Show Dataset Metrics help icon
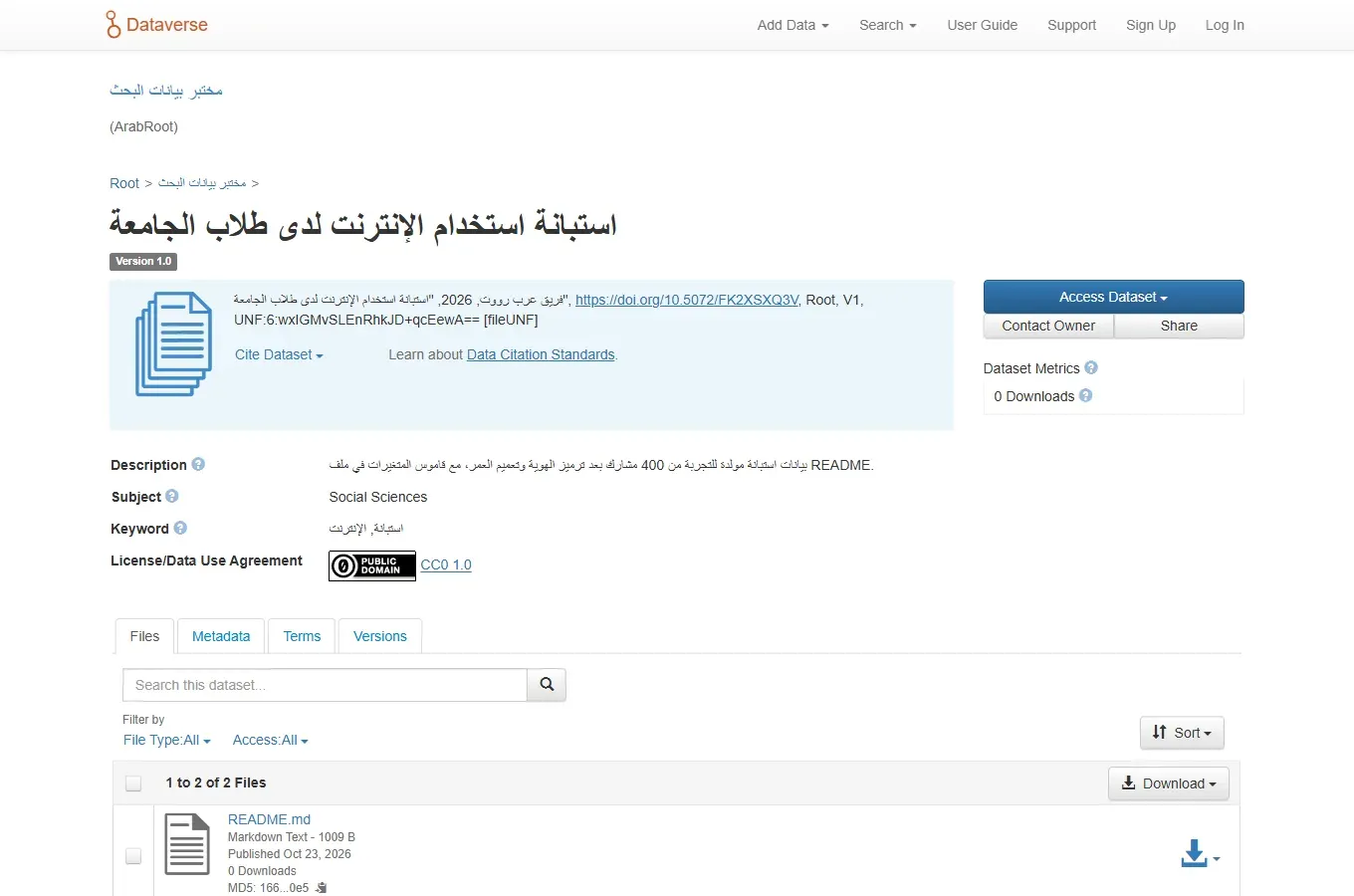This screenshot has height=896, width=1354. point(1091,367)
